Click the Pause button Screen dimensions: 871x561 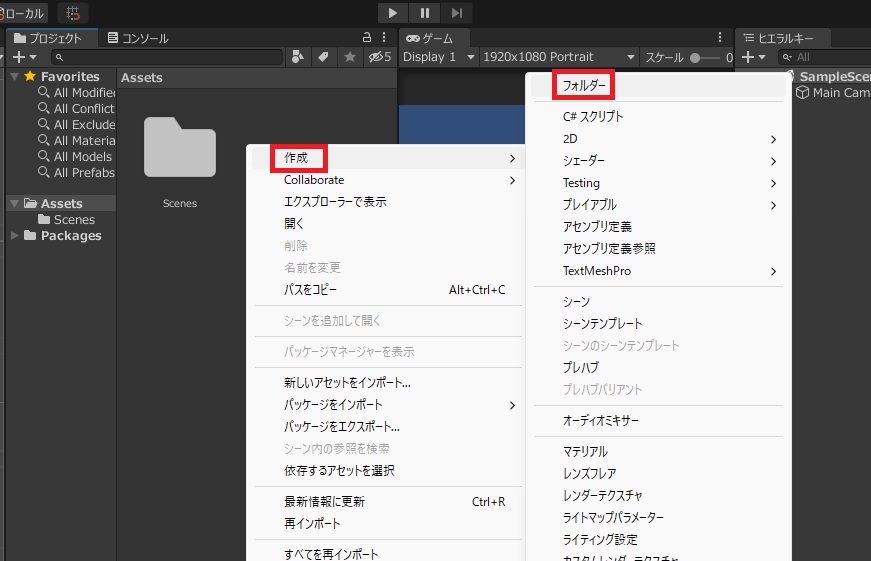coord(424,13)
